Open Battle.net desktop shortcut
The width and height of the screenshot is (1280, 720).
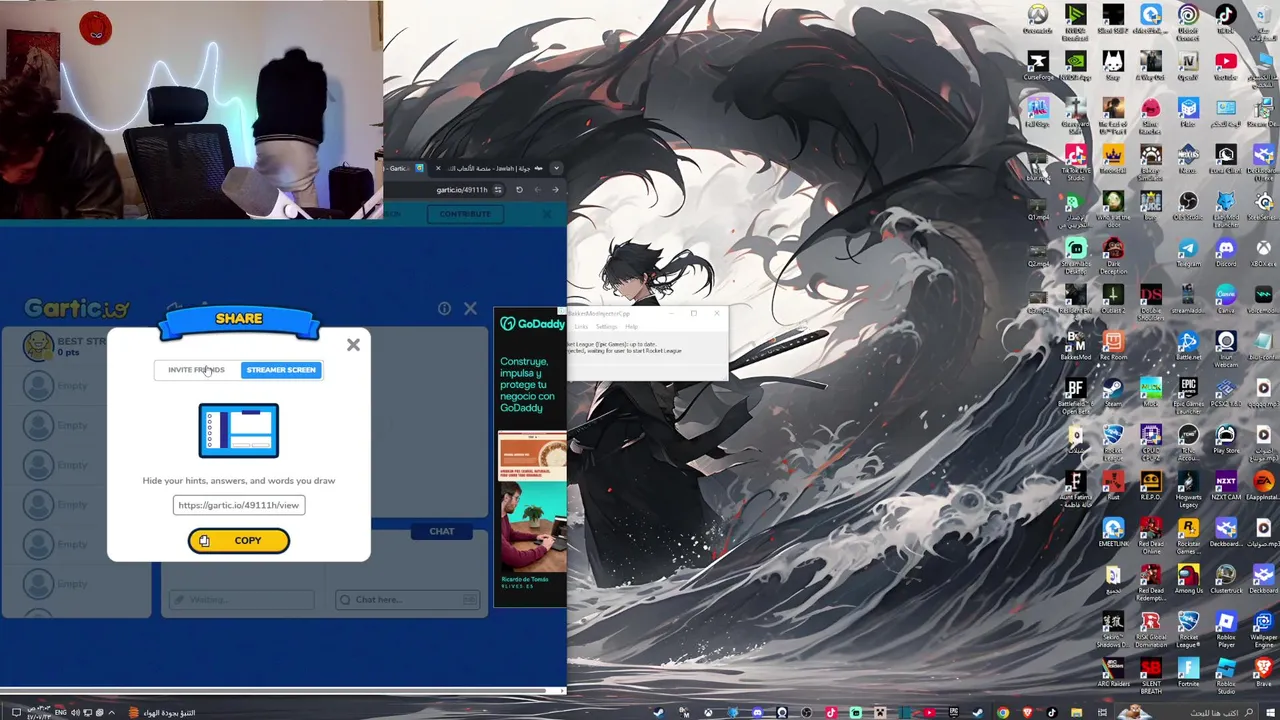(x=1188, y=346)
